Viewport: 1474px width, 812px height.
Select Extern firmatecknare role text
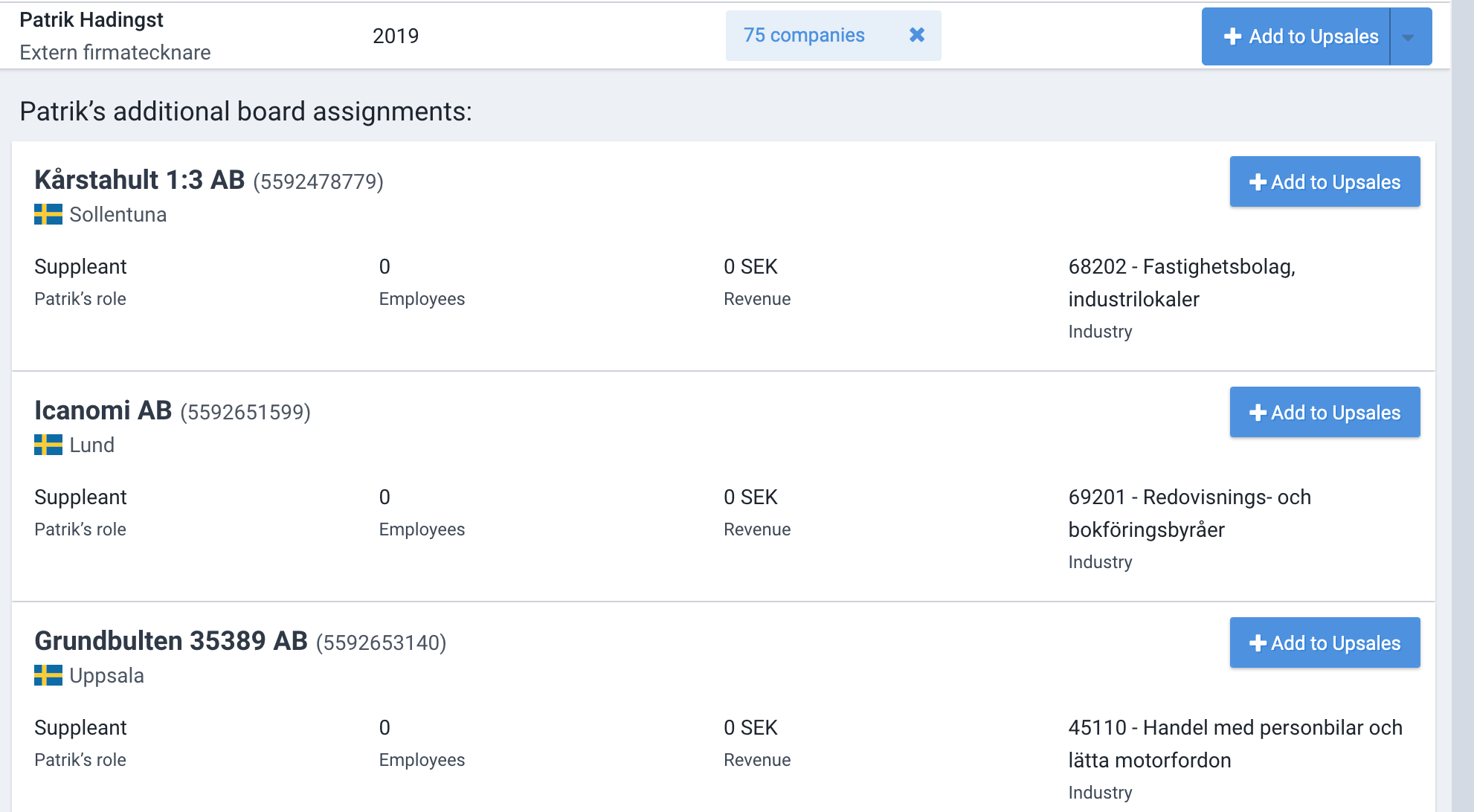point(115,53)
